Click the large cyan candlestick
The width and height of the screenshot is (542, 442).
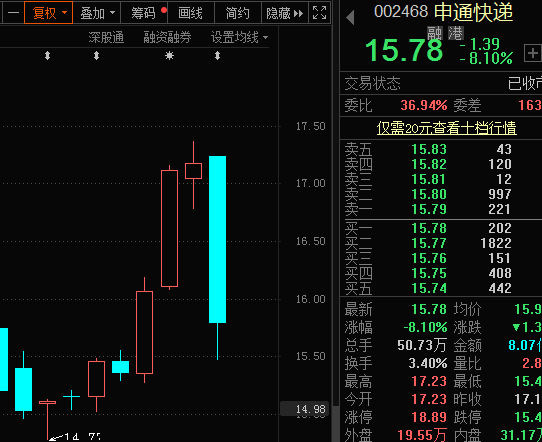[217, 239]
